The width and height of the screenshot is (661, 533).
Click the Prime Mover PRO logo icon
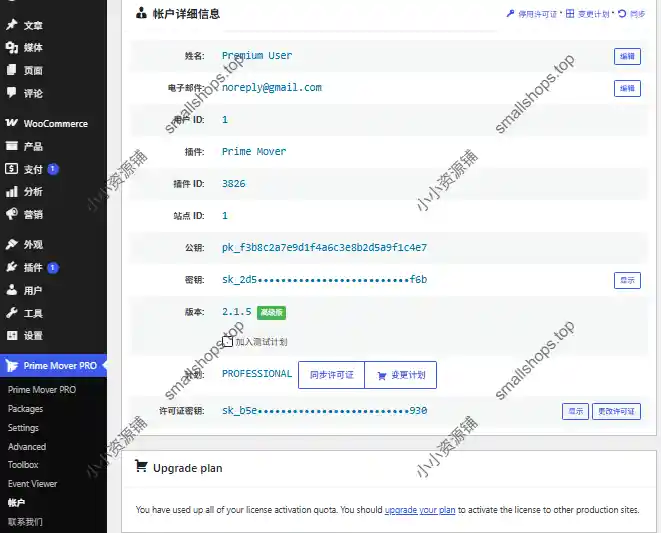pos(12,366)
